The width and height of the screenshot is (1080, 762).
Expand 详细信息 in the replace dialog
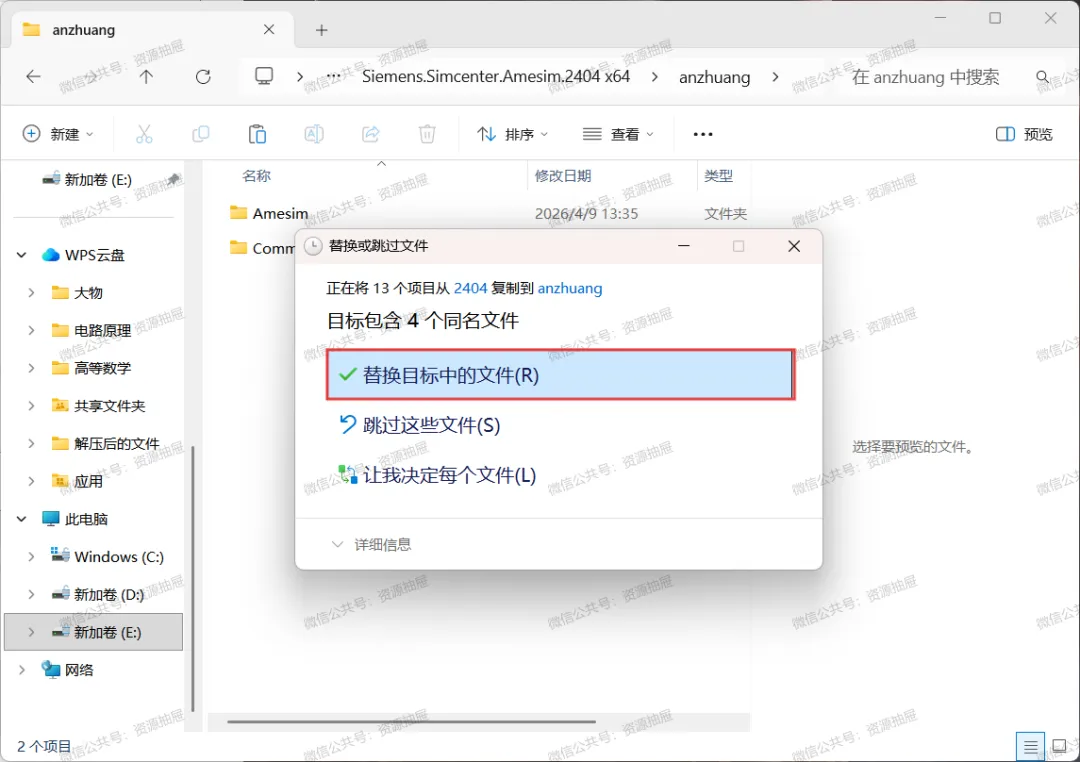tap(371, 544)
